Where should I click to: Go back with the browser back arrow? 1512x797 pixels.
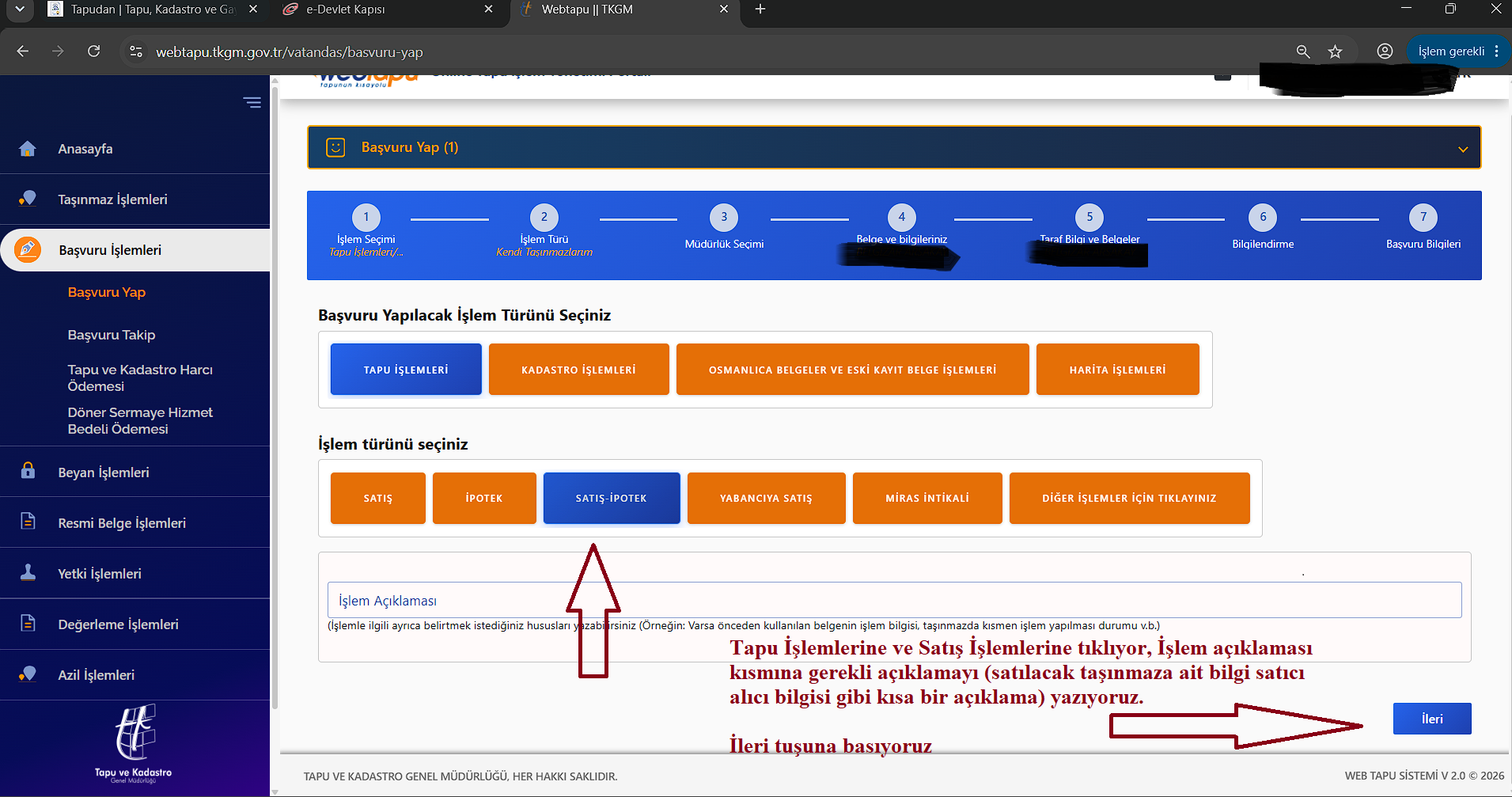23,51
